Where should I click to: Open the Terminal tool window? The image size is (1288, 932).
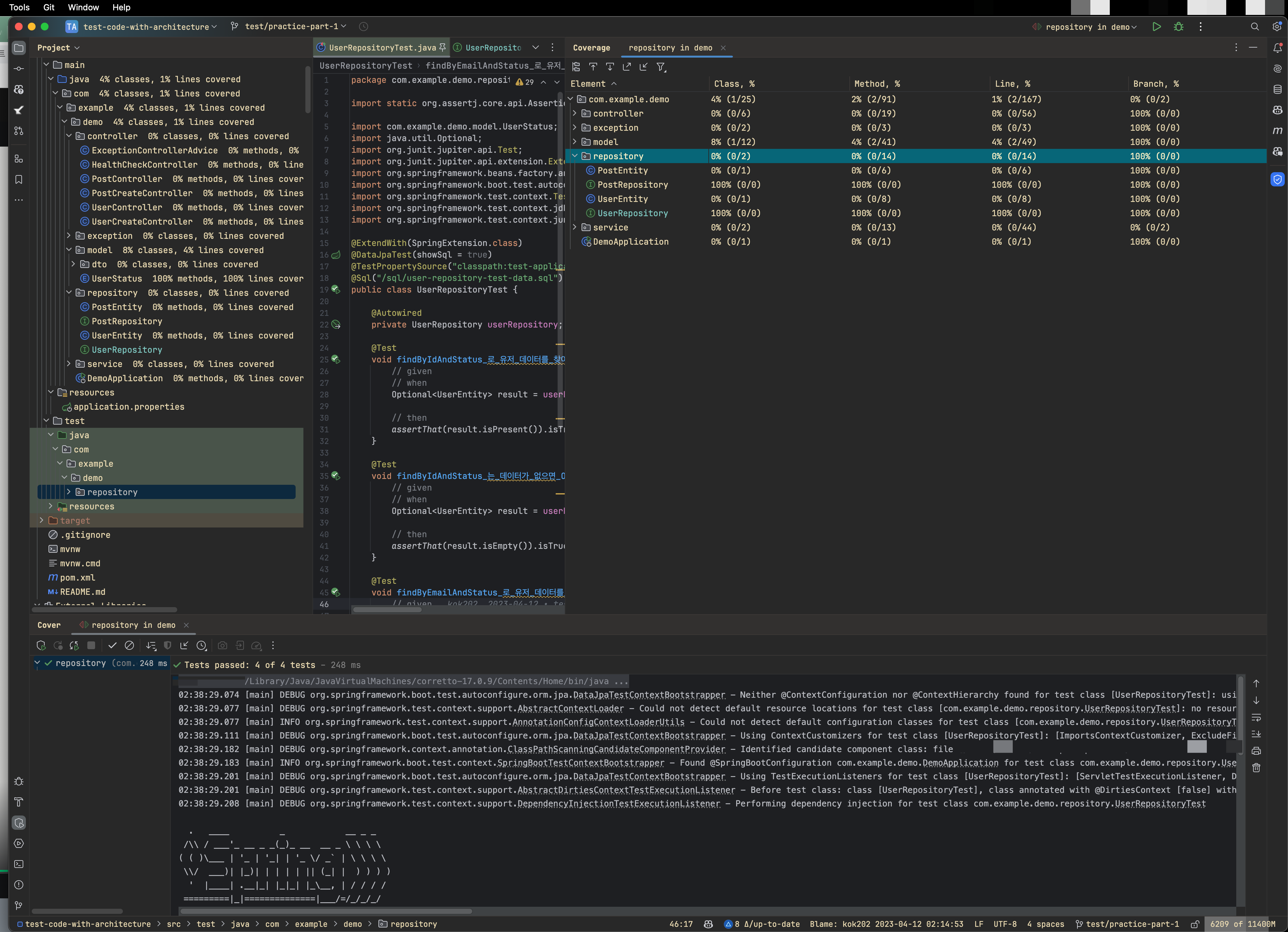coord(19,864)
